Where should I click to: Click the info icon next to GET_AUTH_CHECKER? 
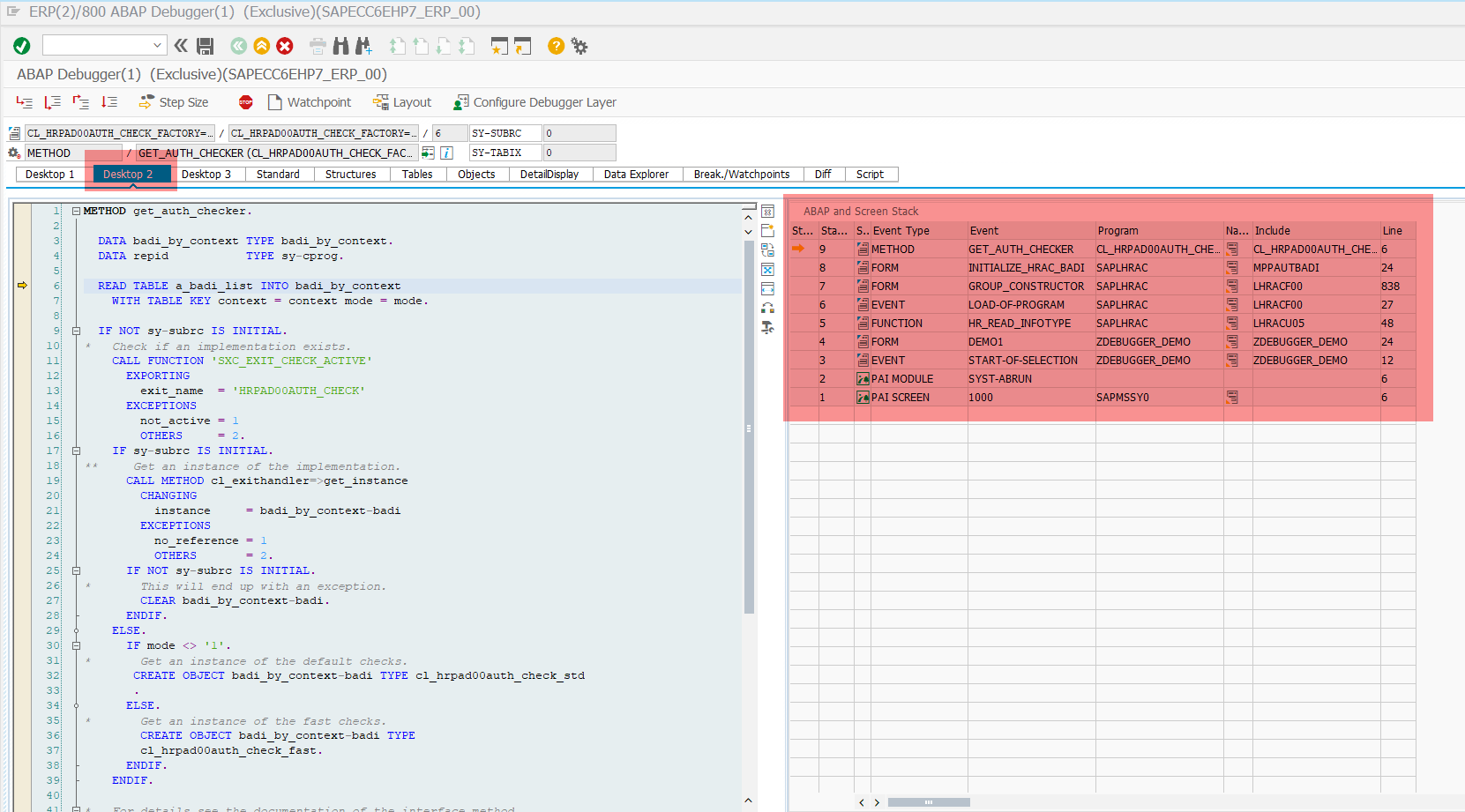[446, 153]
